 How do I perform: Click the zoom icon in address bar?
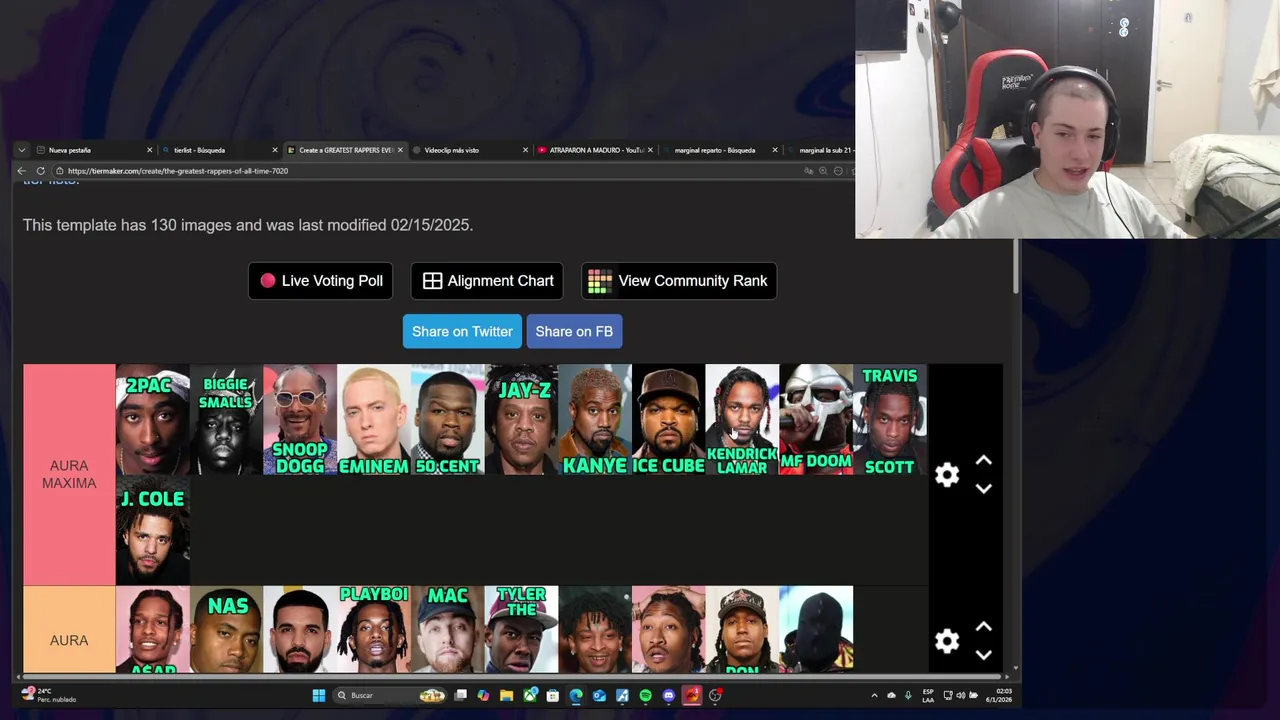click(823, 171)
